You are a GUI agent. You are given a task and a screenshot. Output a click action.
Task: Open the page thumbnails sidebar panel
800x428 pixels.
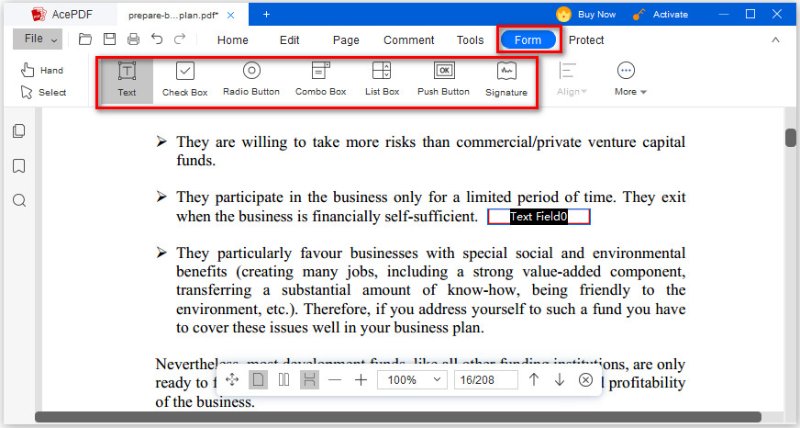click(19, 131)
